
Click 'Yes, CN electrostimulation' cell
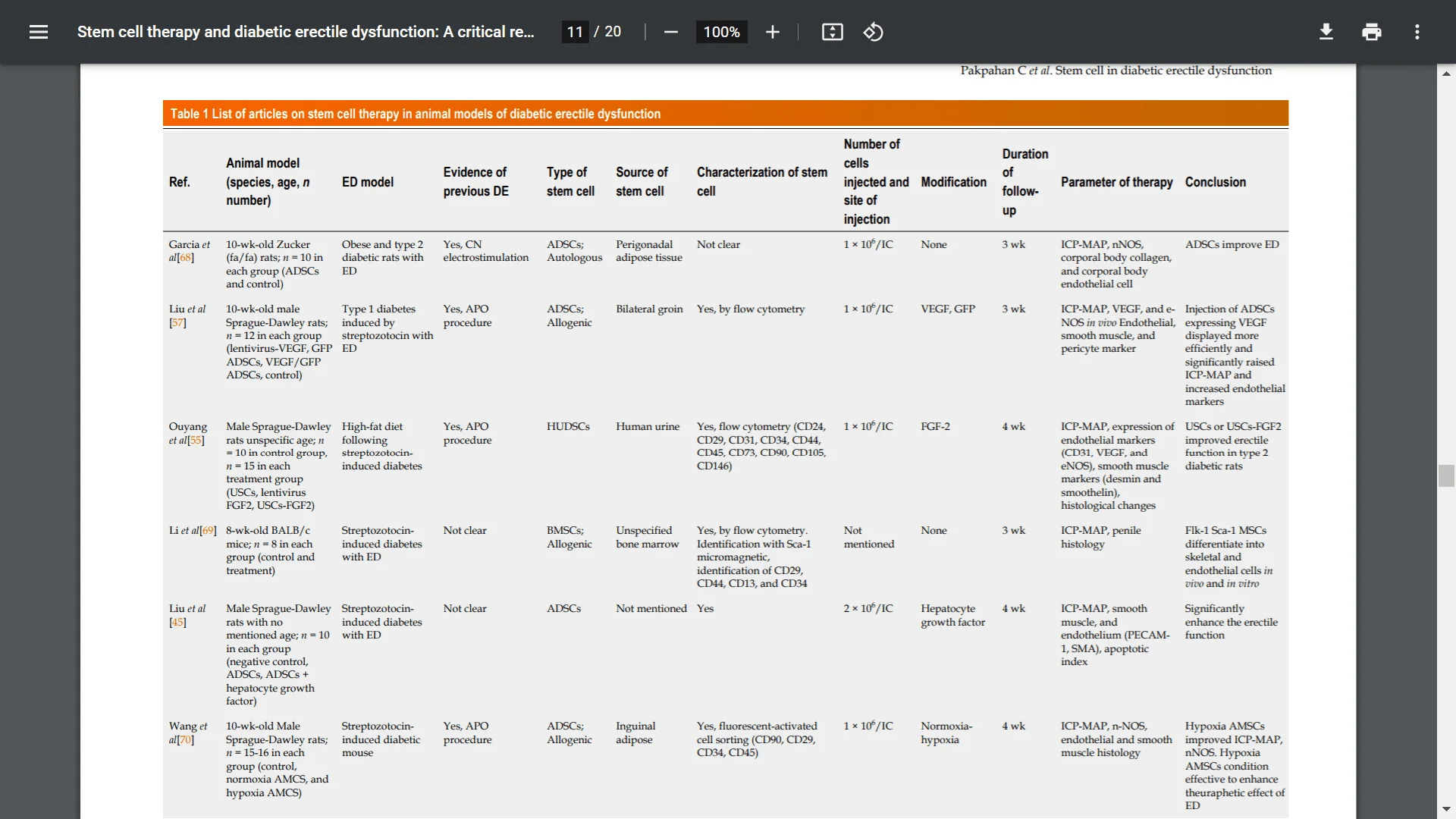point(486,251)
